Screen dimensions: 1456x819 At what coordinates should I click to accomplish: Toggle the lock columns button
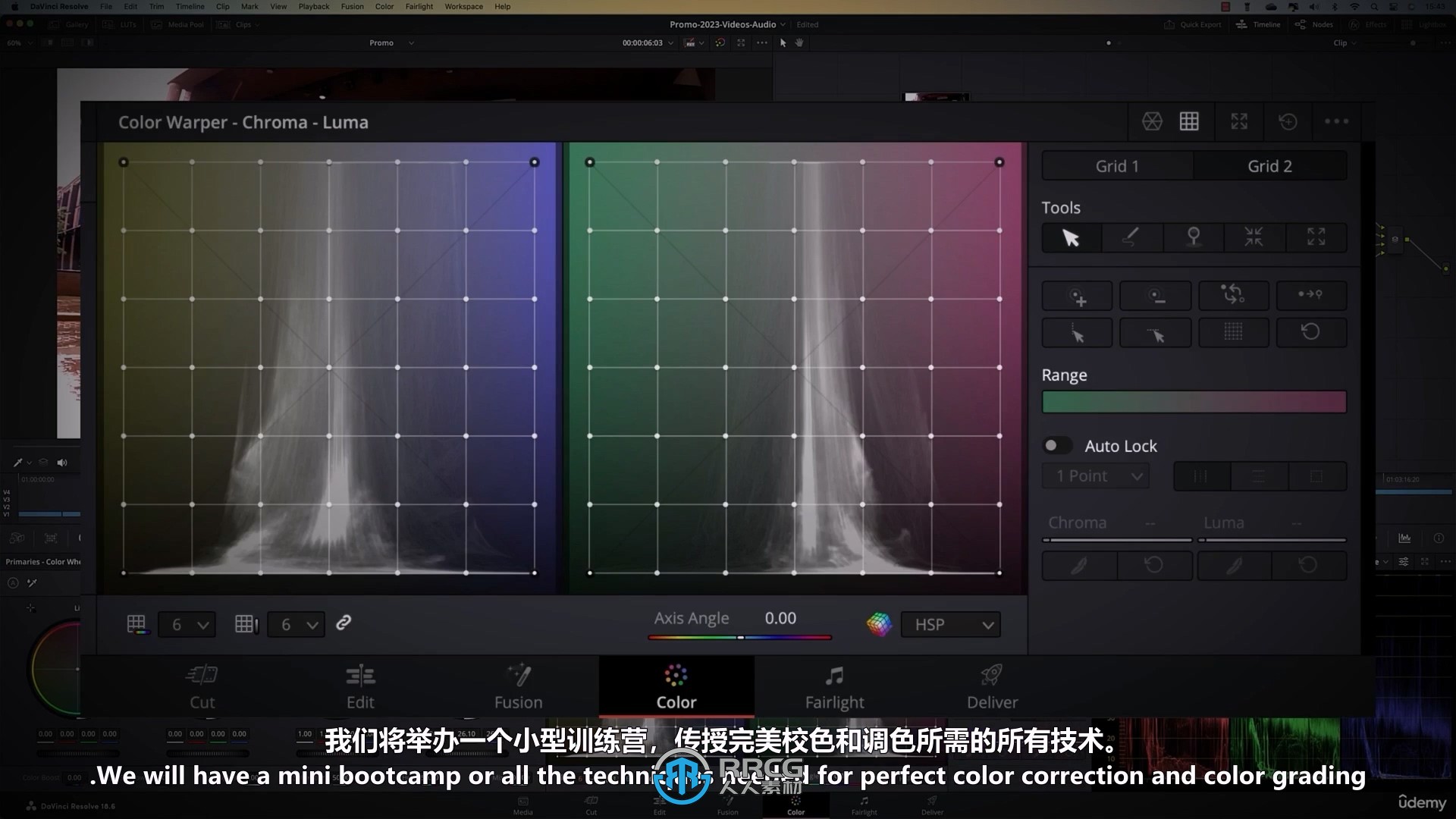click(x=1202, y=476)
